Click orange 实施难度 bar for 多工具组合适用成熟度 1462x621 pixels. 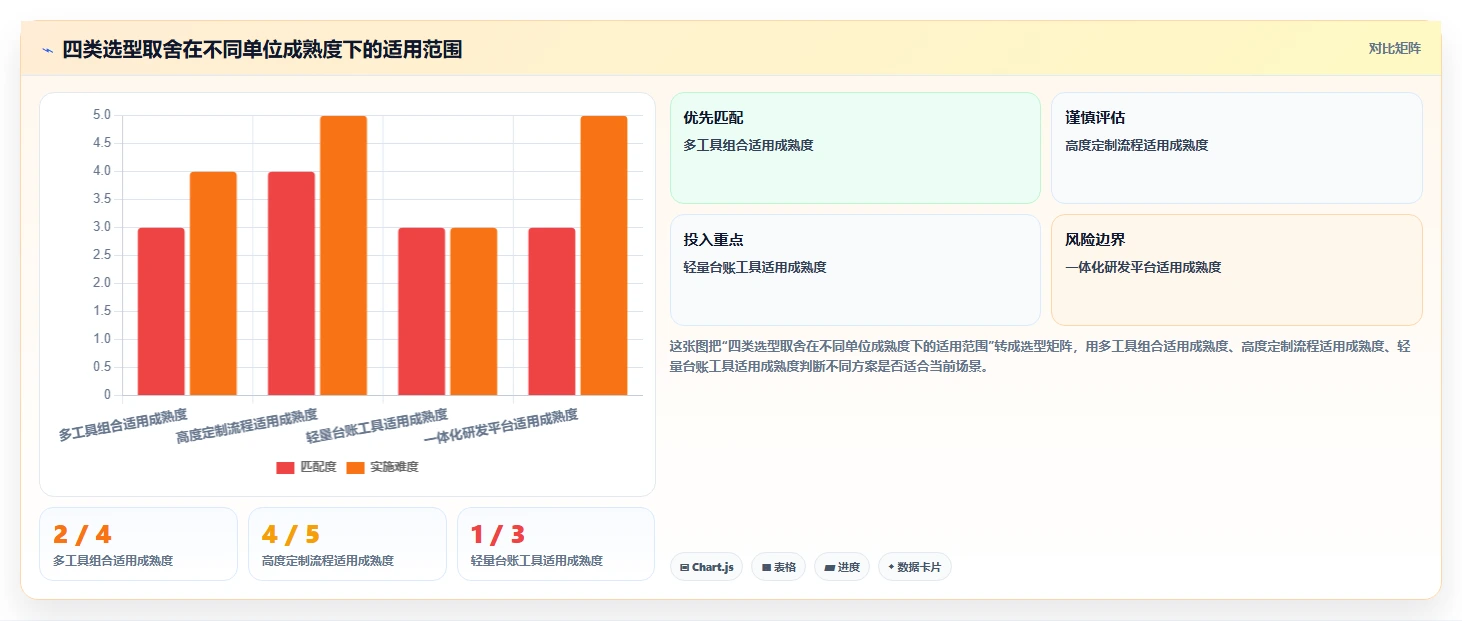213,283
